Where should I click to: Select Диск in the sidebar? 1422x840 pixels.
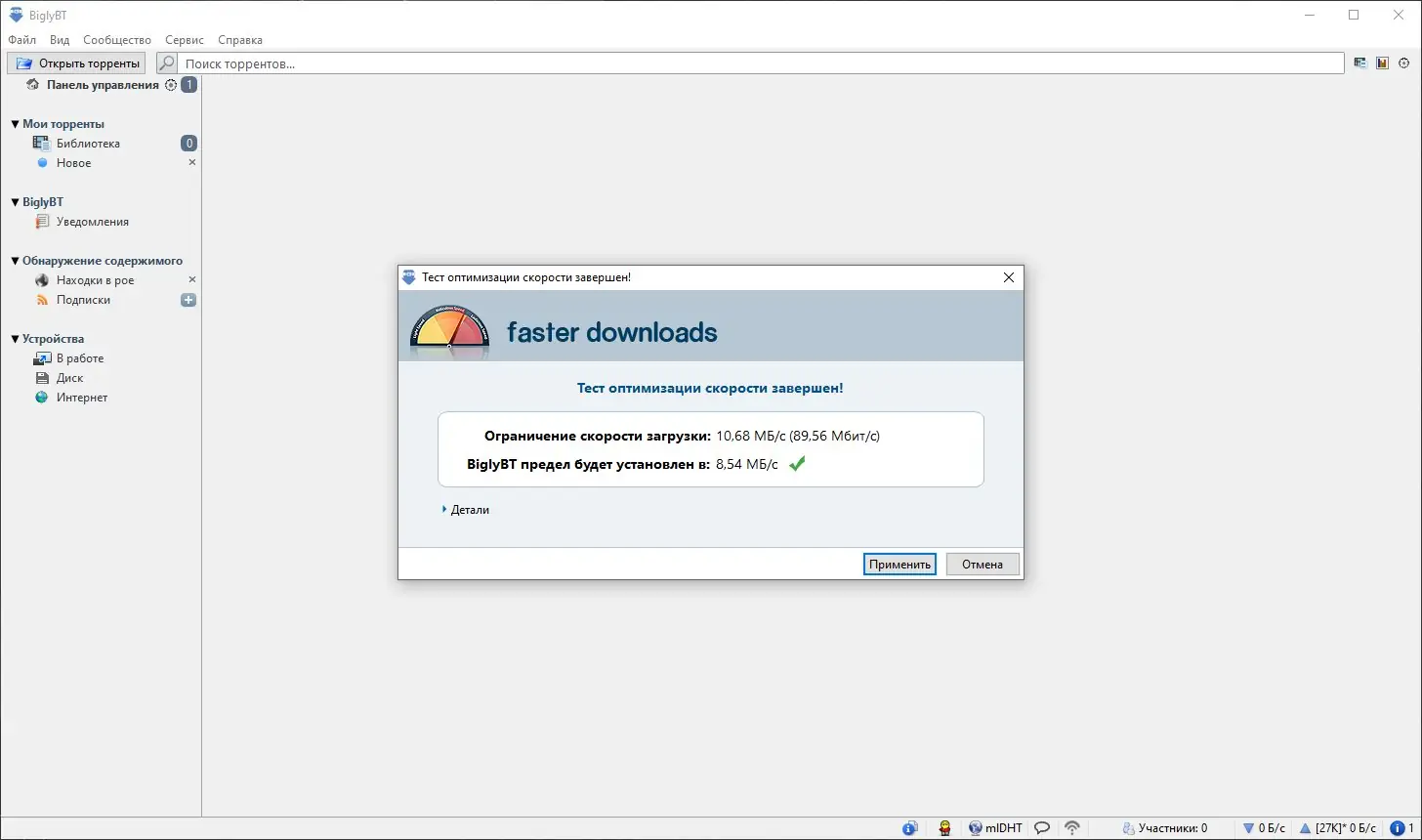(x=69, y=378)
